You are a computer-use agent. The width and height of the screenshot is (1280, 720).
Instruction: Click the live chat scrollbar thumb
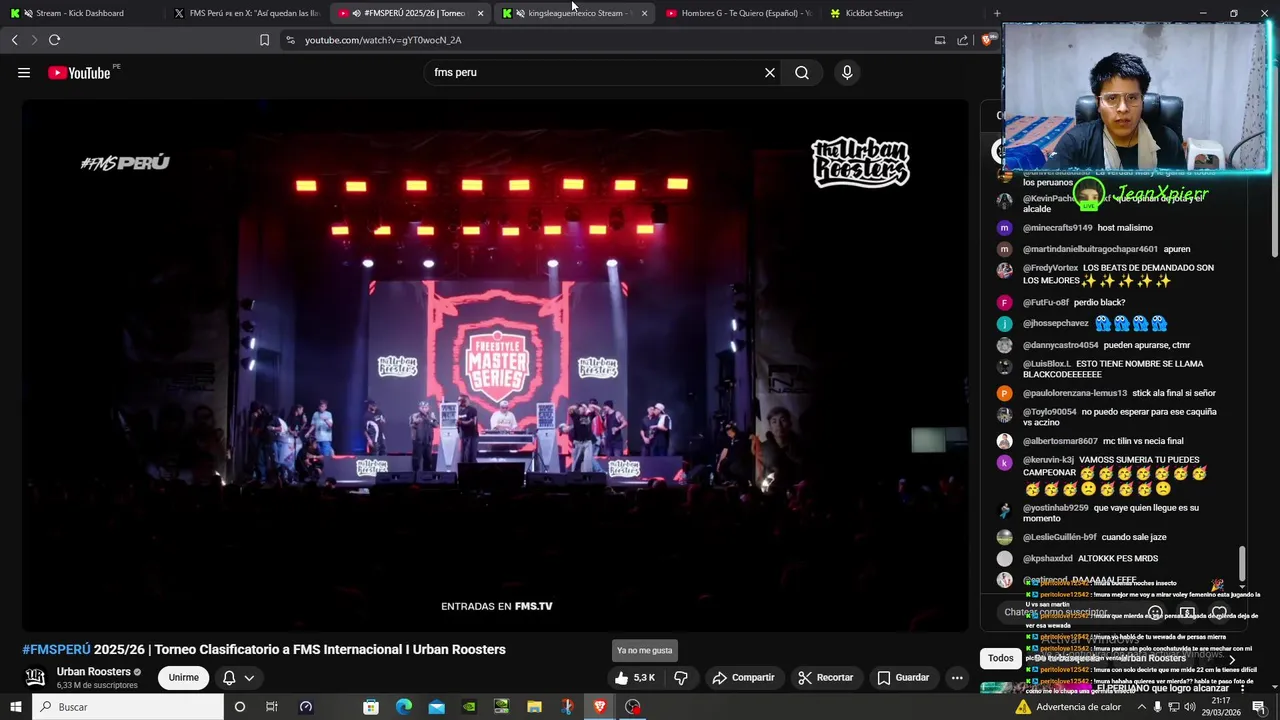pyautogui.click(x=1243, y=563)
